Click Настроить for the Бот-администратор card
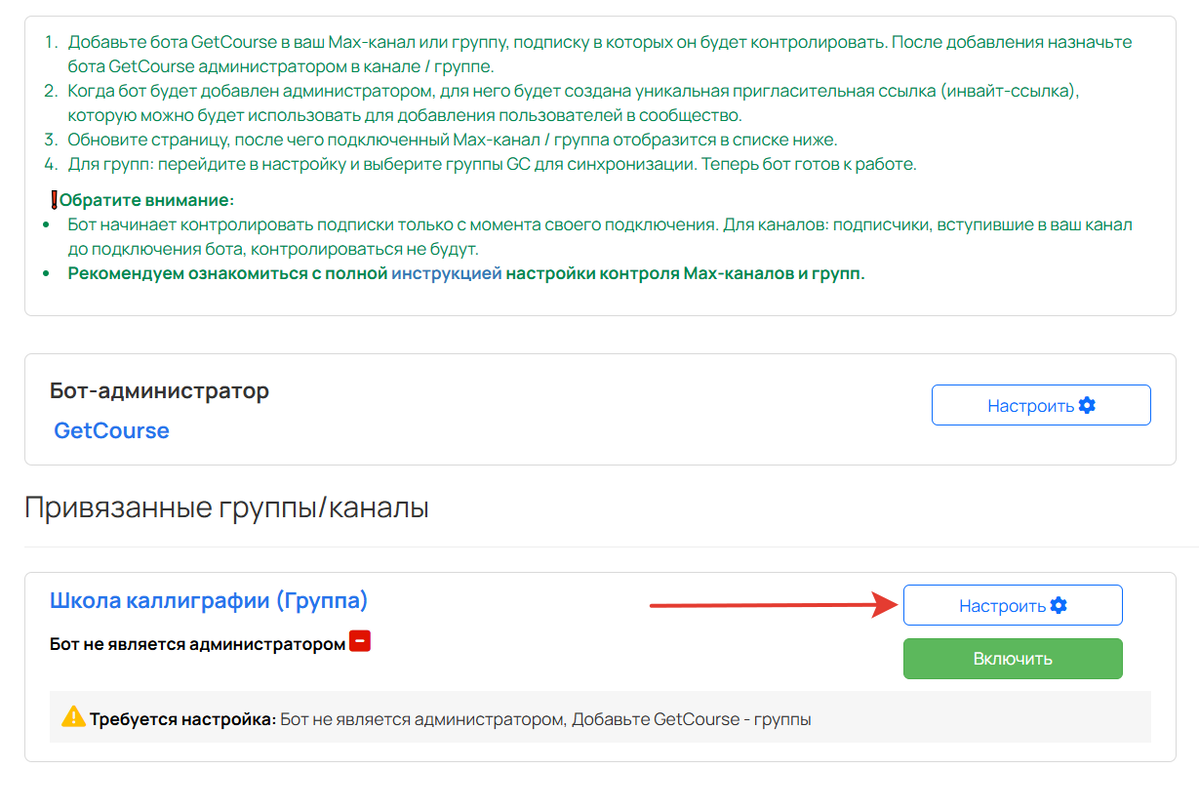 pyautogui.click(x=1040, y=404)
